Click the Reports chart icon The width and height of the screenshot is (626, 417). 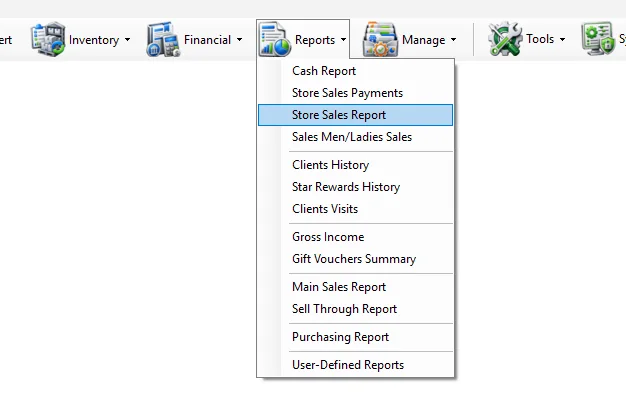pos(275,39)
